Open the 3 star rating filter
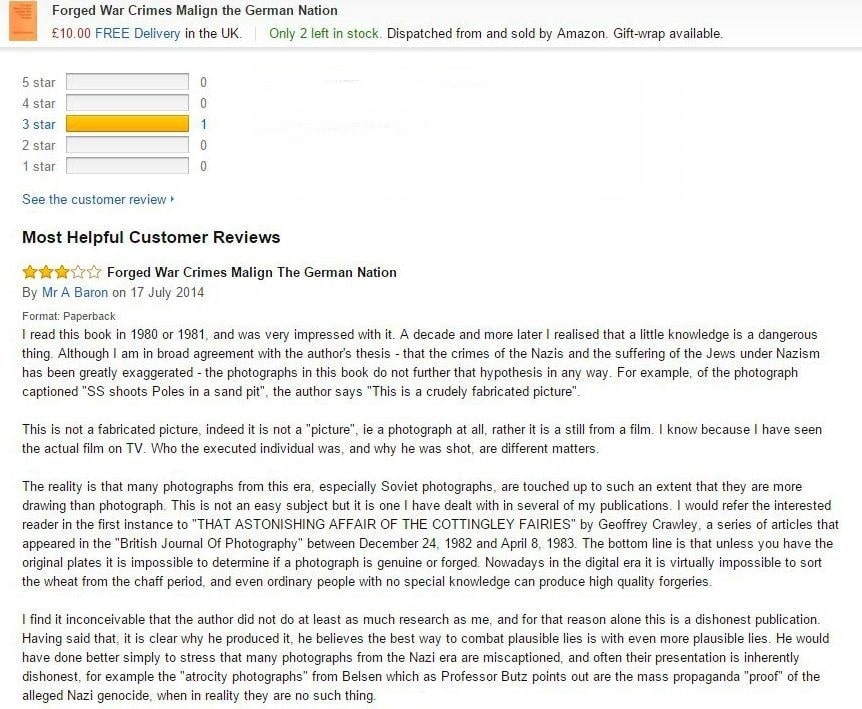Screen dimensions: 862x709 click(38, 124)
